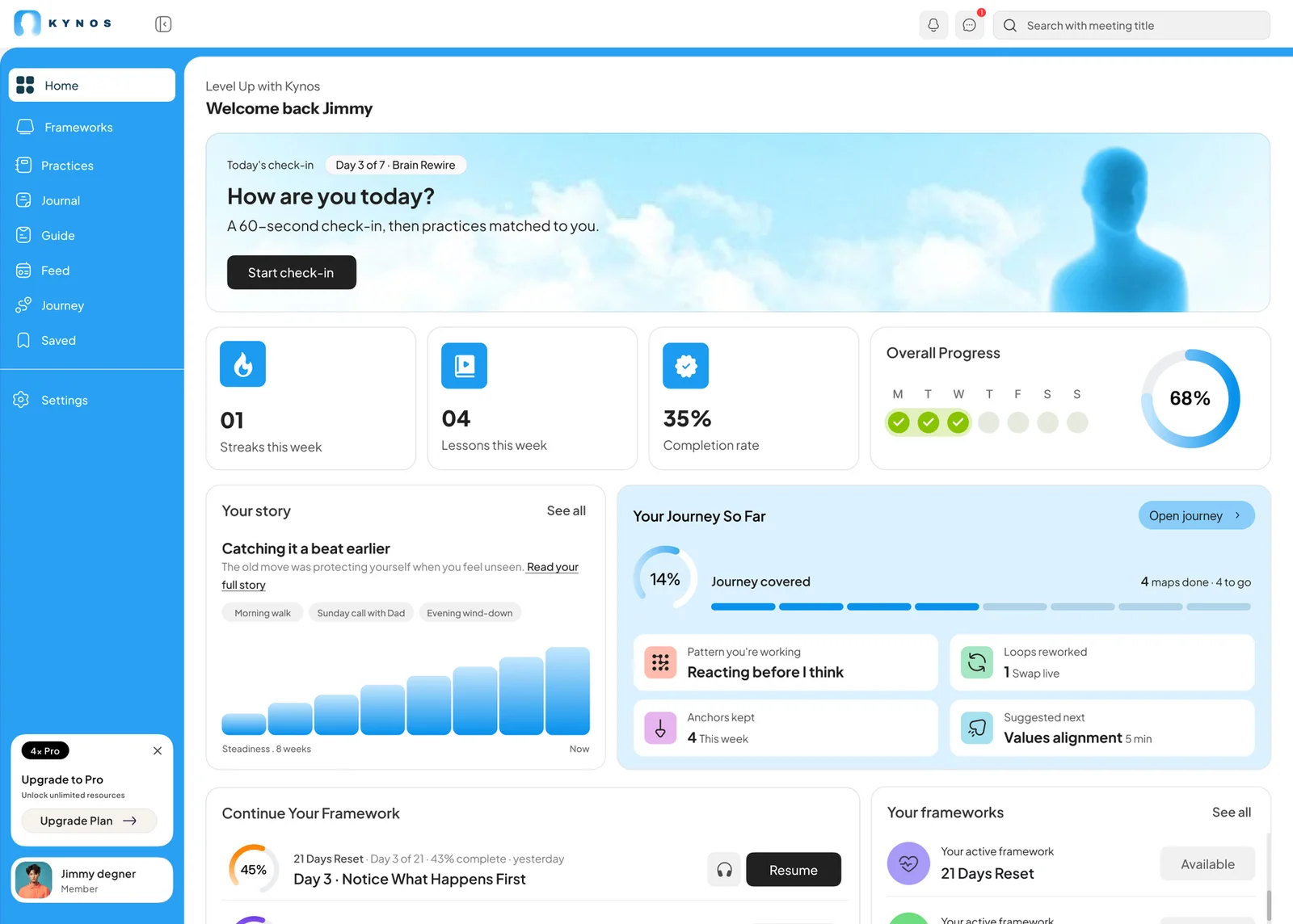This screenshot has width=1293, height=924.
Task: Click the Loops reworked swap icon
Action: pos(976,662)
